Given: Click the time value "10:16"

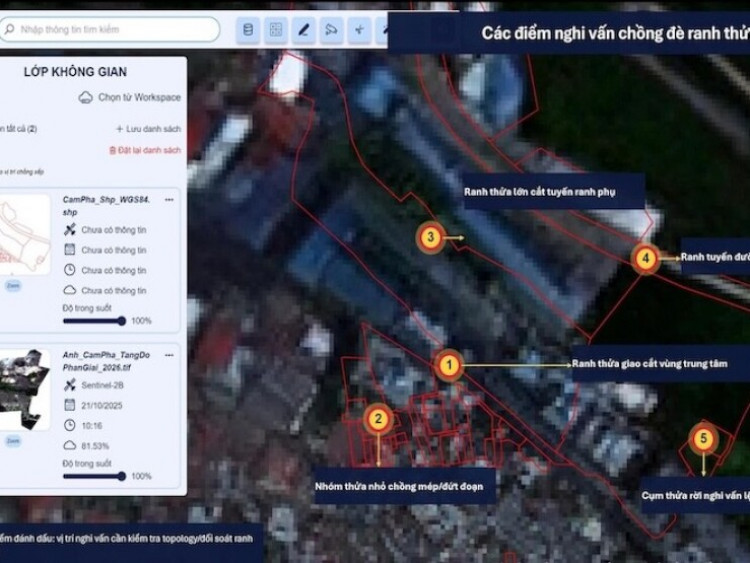Looking at the screenshot, I should [x=92, y=426].
